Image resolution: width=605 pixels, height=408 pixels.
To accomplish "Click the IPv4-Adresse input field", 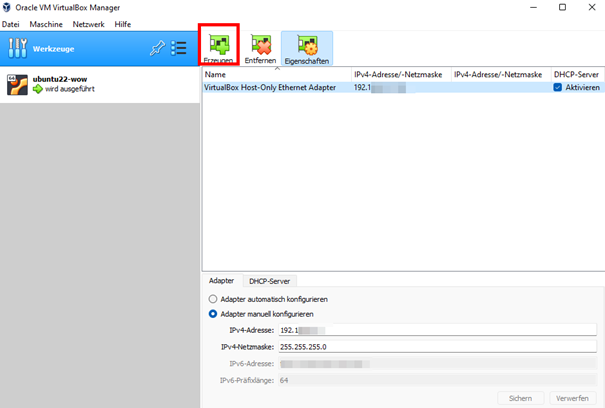I will click(438, 330).
